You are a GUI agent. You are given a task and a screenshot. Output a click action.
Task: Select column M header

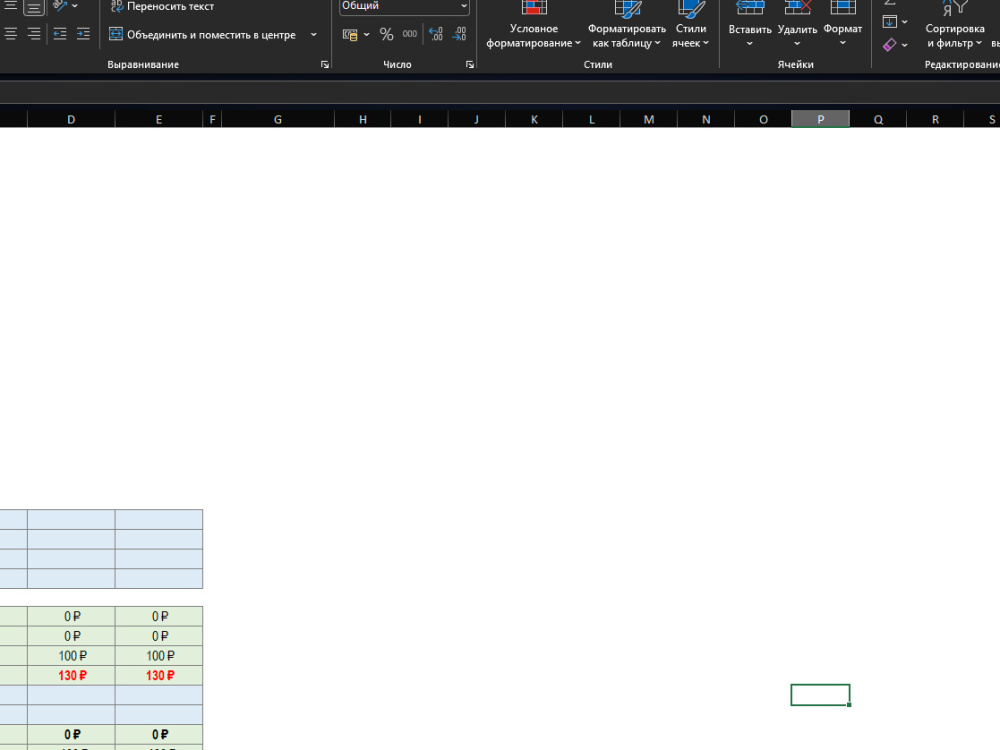[649, 119]
